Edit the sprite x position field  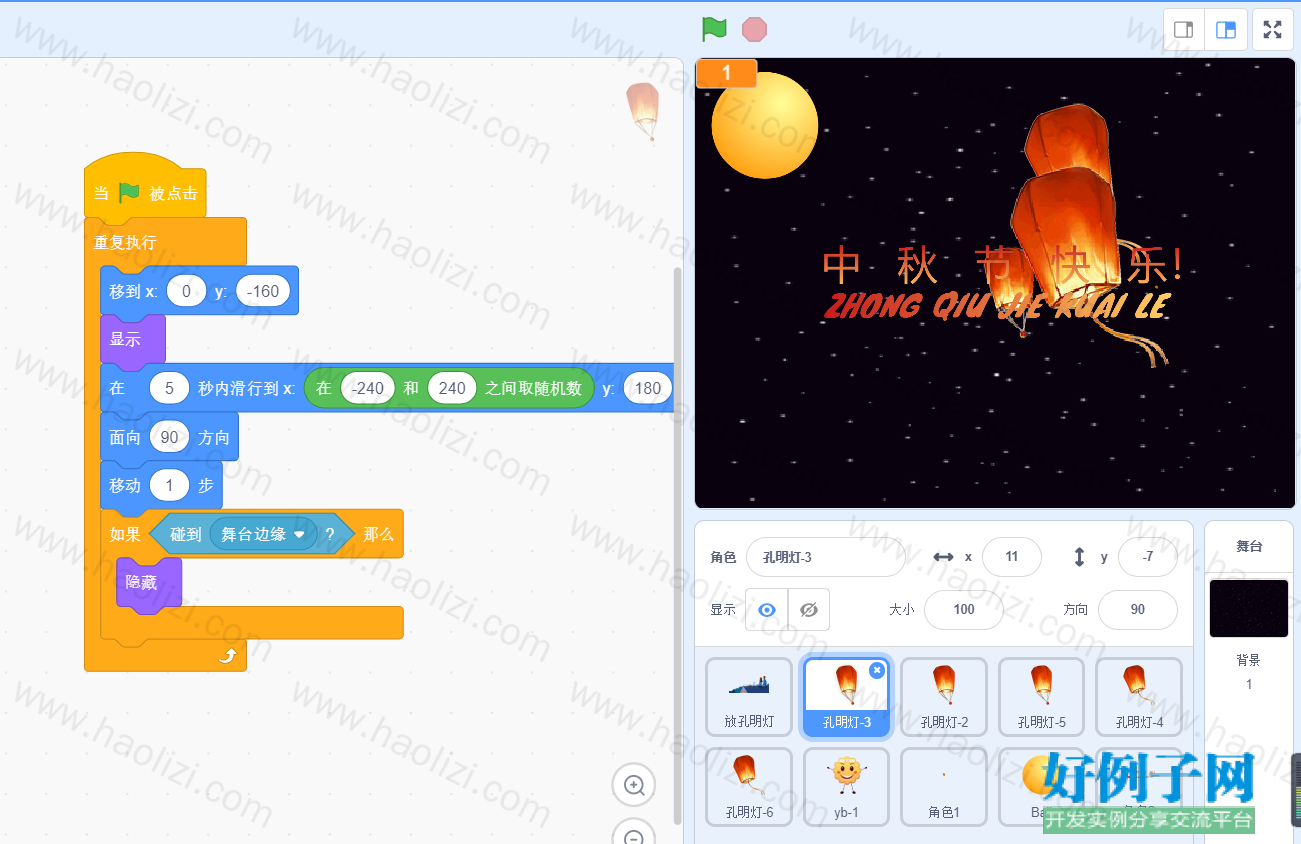tap(1012, 557)
